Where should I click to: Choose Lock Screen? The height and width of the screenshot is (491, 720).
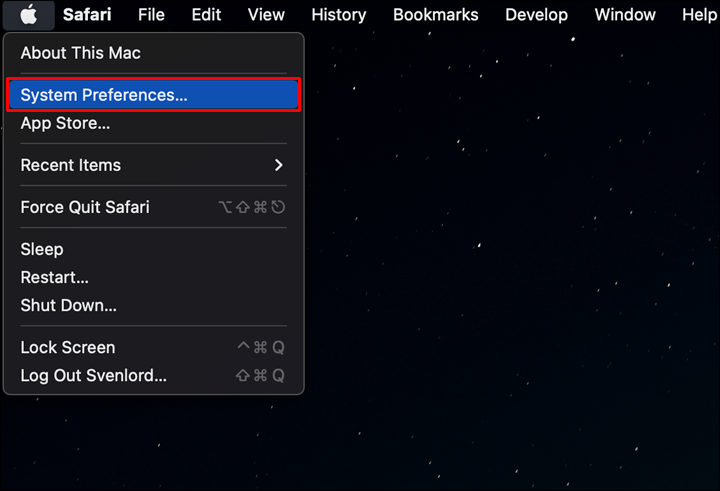click(x=154, y=347)
